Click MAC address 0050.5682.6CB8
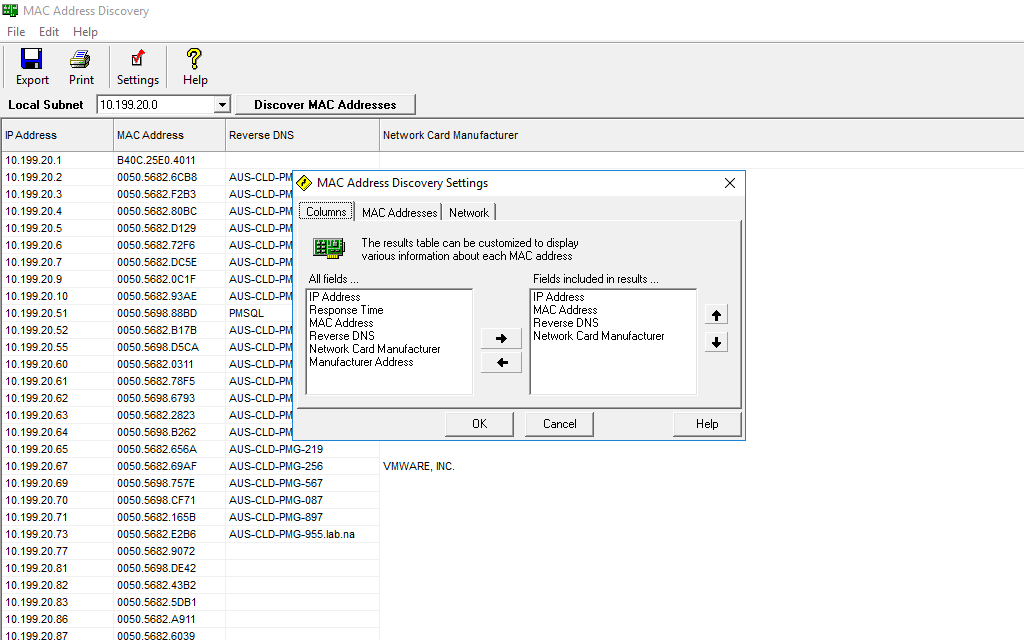The width and height of the screenshot is (1024, 640). click(157, 177)
